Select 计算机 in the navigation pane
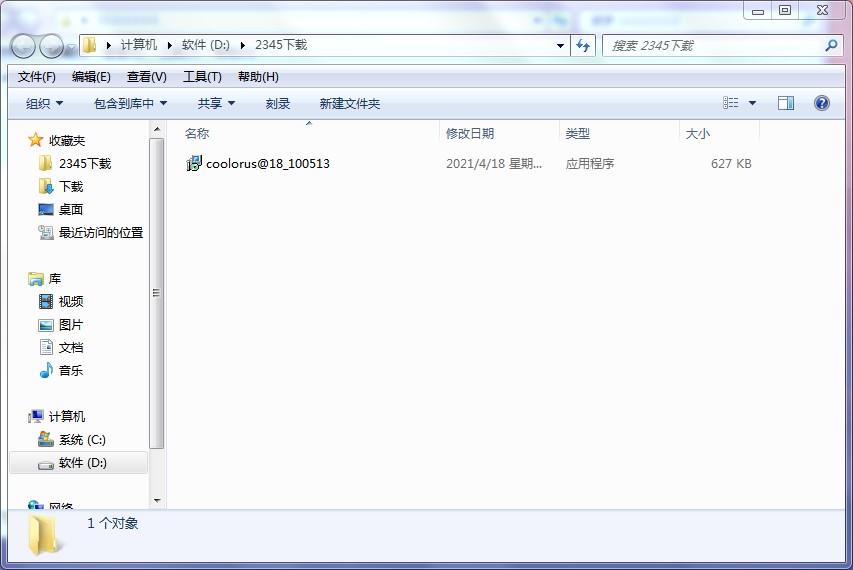The width and height of the screenshot is (853, 570). (x=67, y=417)
